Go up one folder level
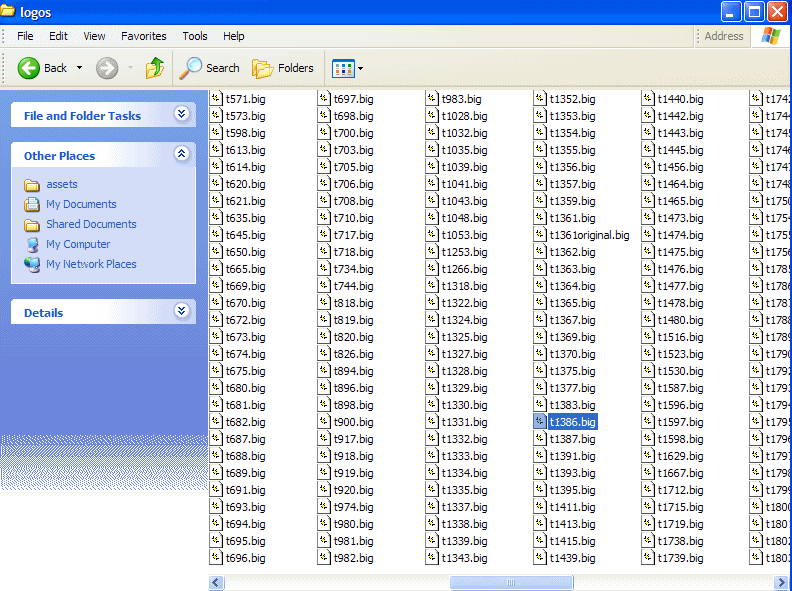Viewport: 792px width, 591px height. pos(155,68)
